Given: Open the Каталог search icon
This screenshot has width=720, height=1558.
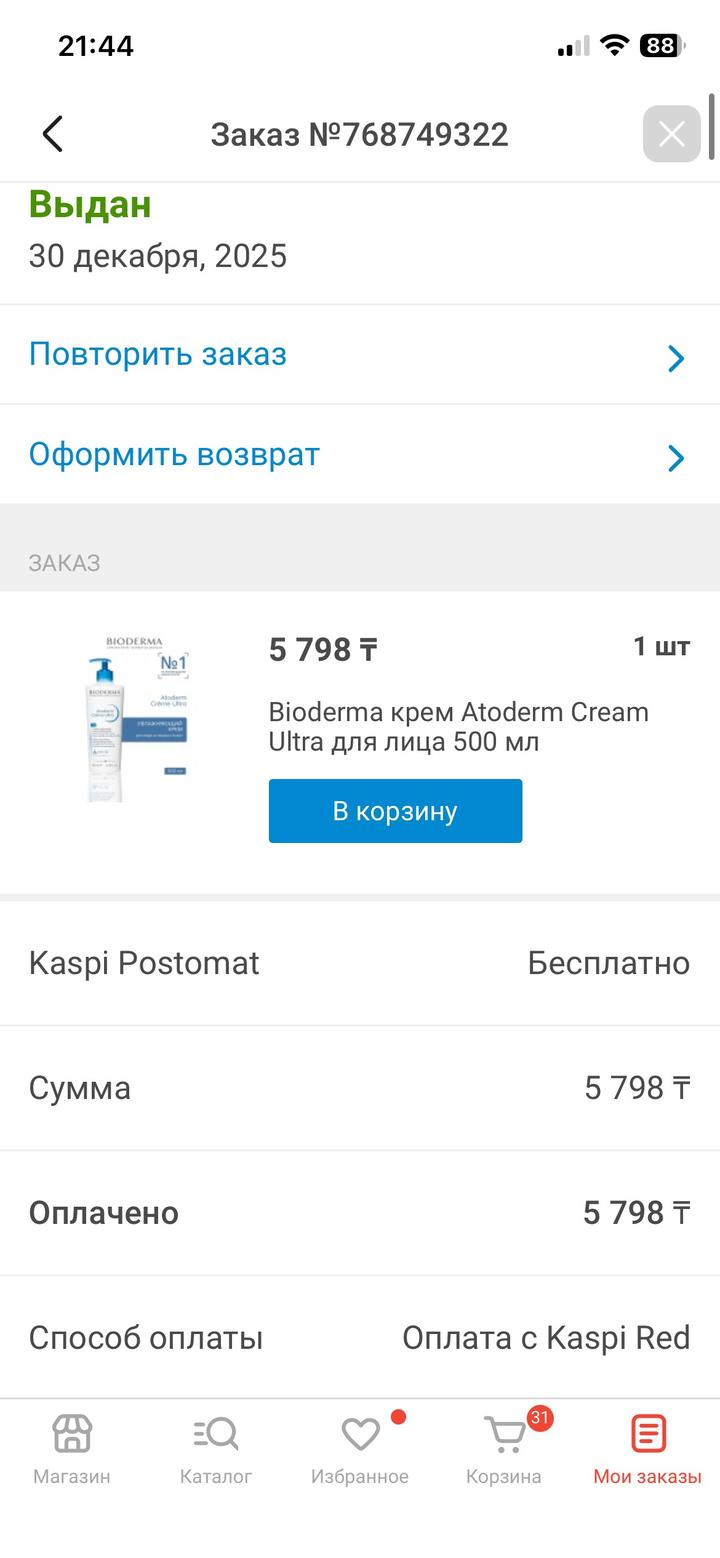Looking at the screenshot, I should tap(216, 1434).
